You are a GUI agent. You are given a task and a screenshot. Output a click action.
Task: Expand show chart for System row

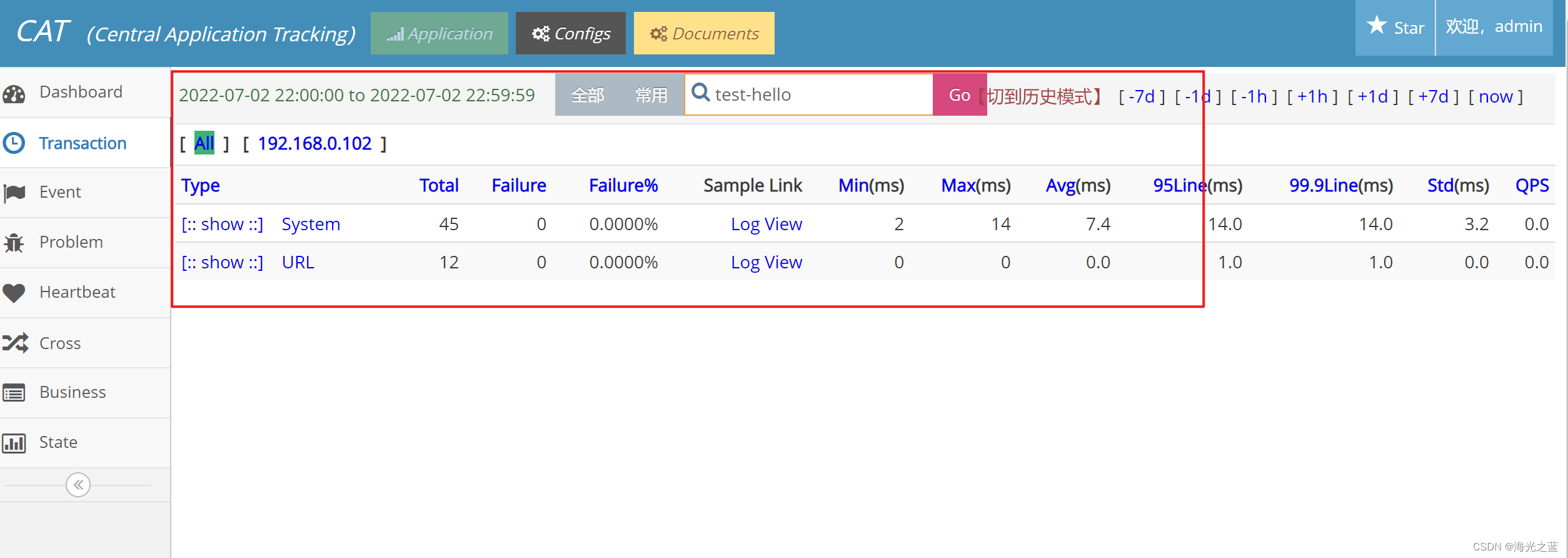coord(222,224)
